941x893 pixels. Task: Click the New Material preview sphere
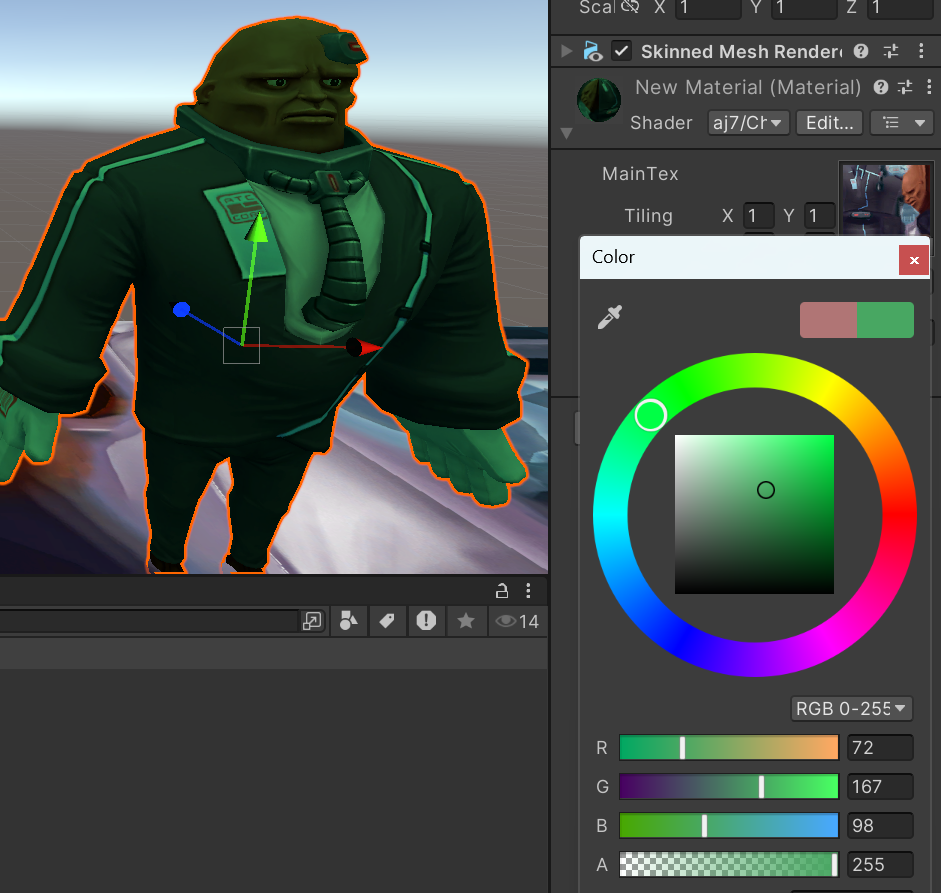(x=599, y=100)
